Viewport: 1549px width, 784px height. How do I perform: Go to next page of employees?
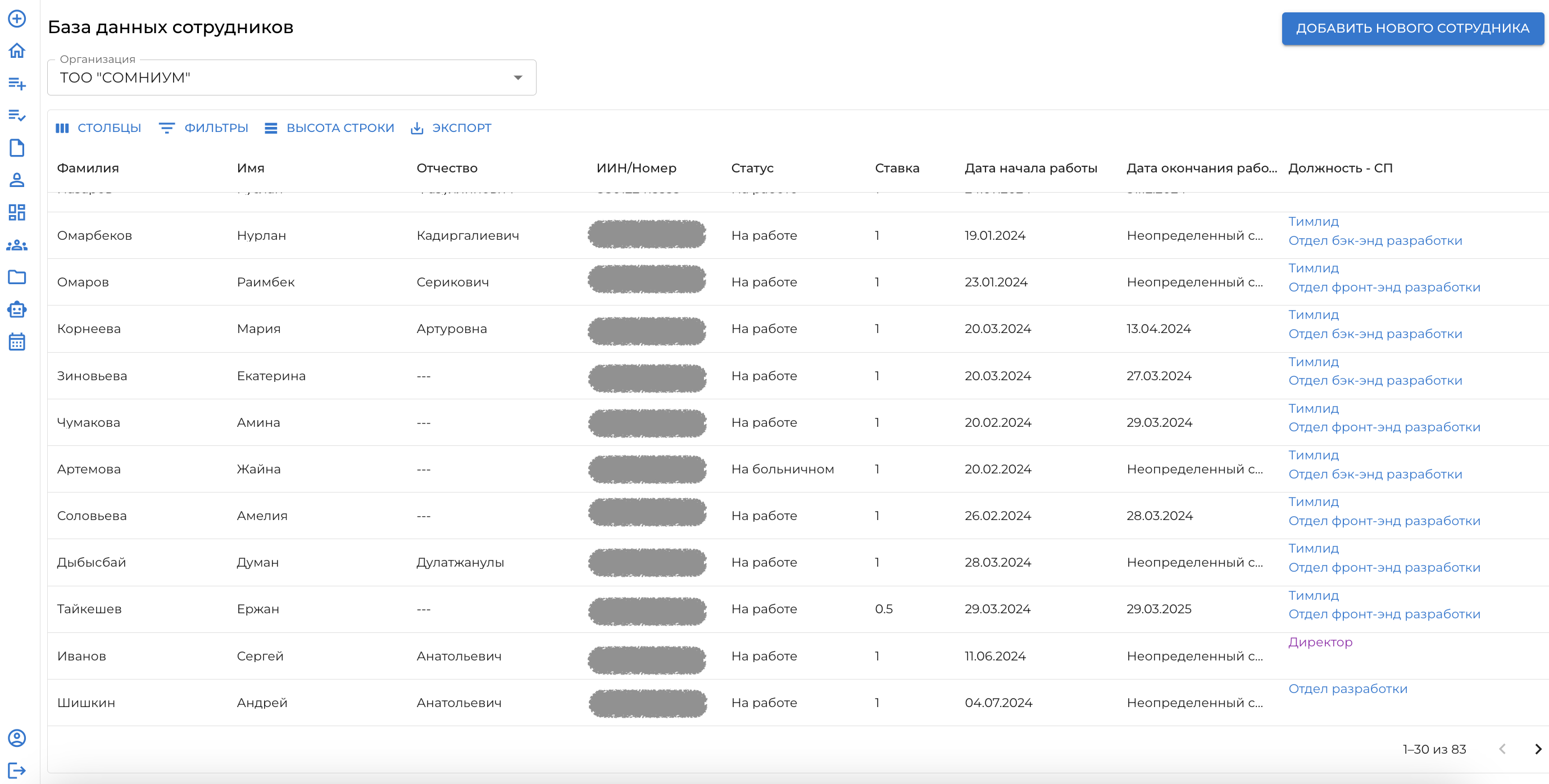[1538, 749]
